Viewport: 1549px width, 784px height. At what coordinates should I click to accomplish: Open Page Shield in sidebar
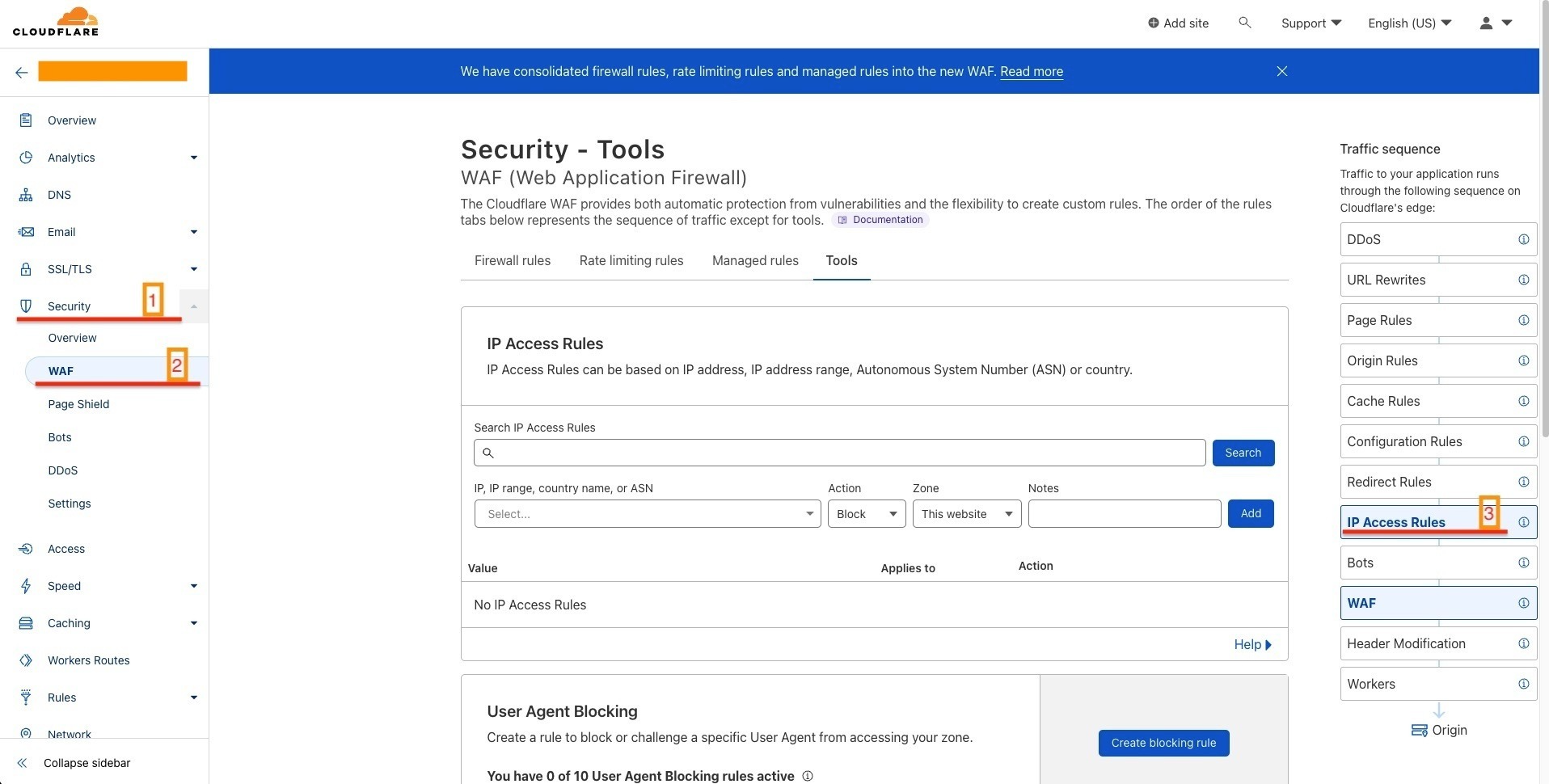(x=78, y=404)
